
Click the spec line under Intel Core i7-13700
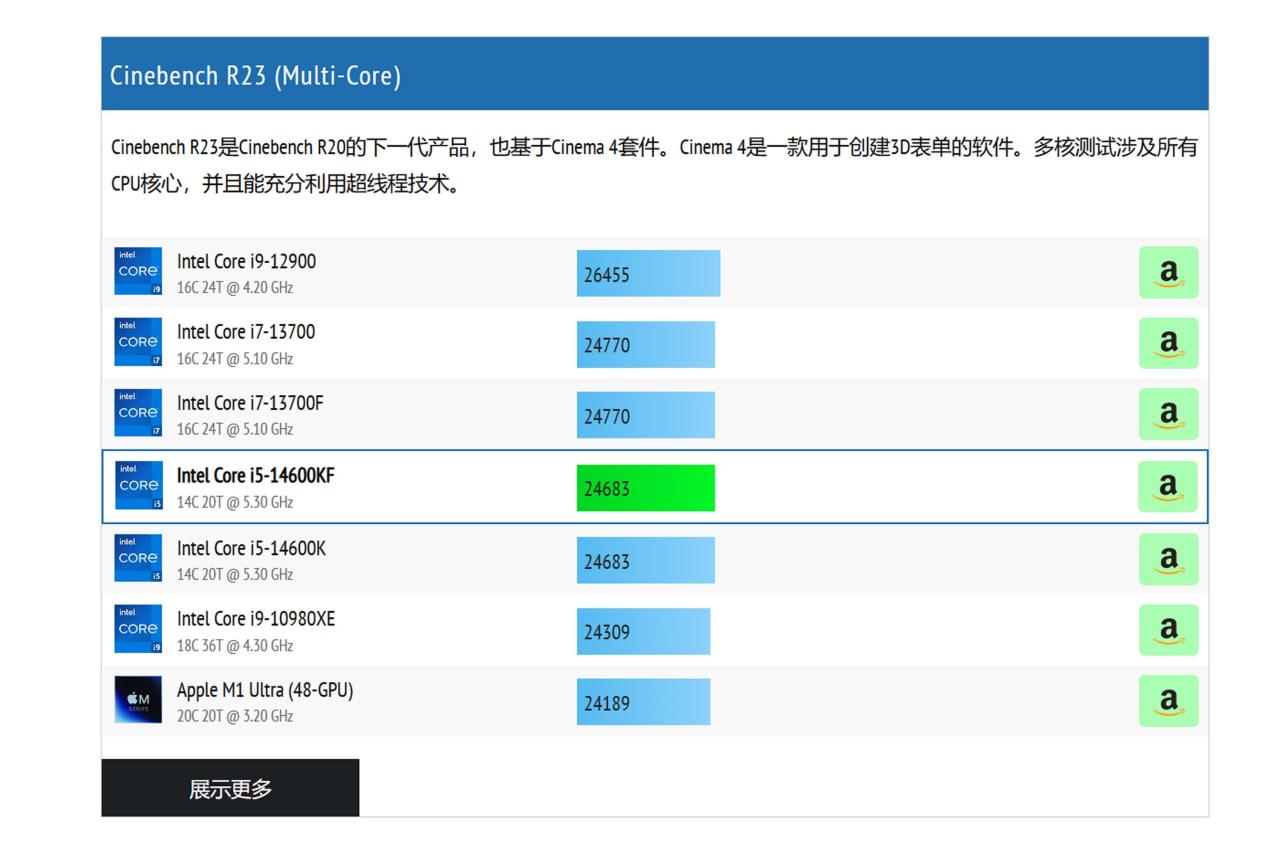235,359
